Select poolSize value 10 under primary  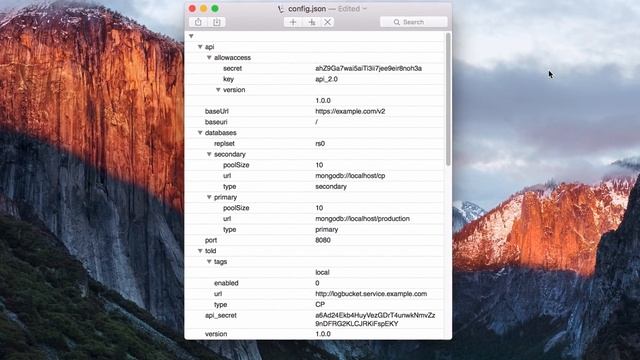[319, 208]
